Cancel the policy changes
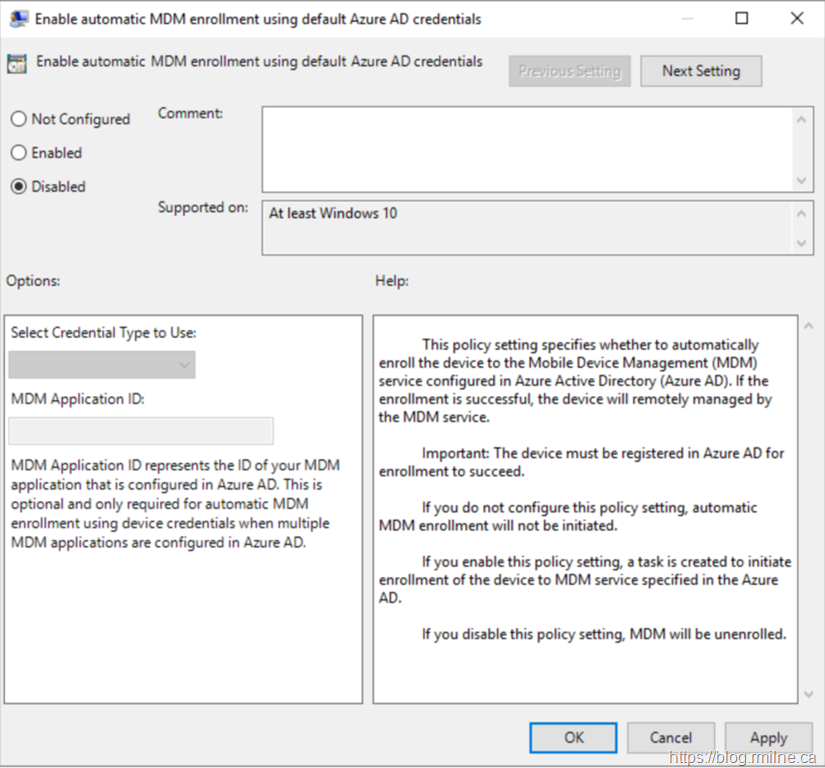Screen dimensions: 825x768 point(670,738)
